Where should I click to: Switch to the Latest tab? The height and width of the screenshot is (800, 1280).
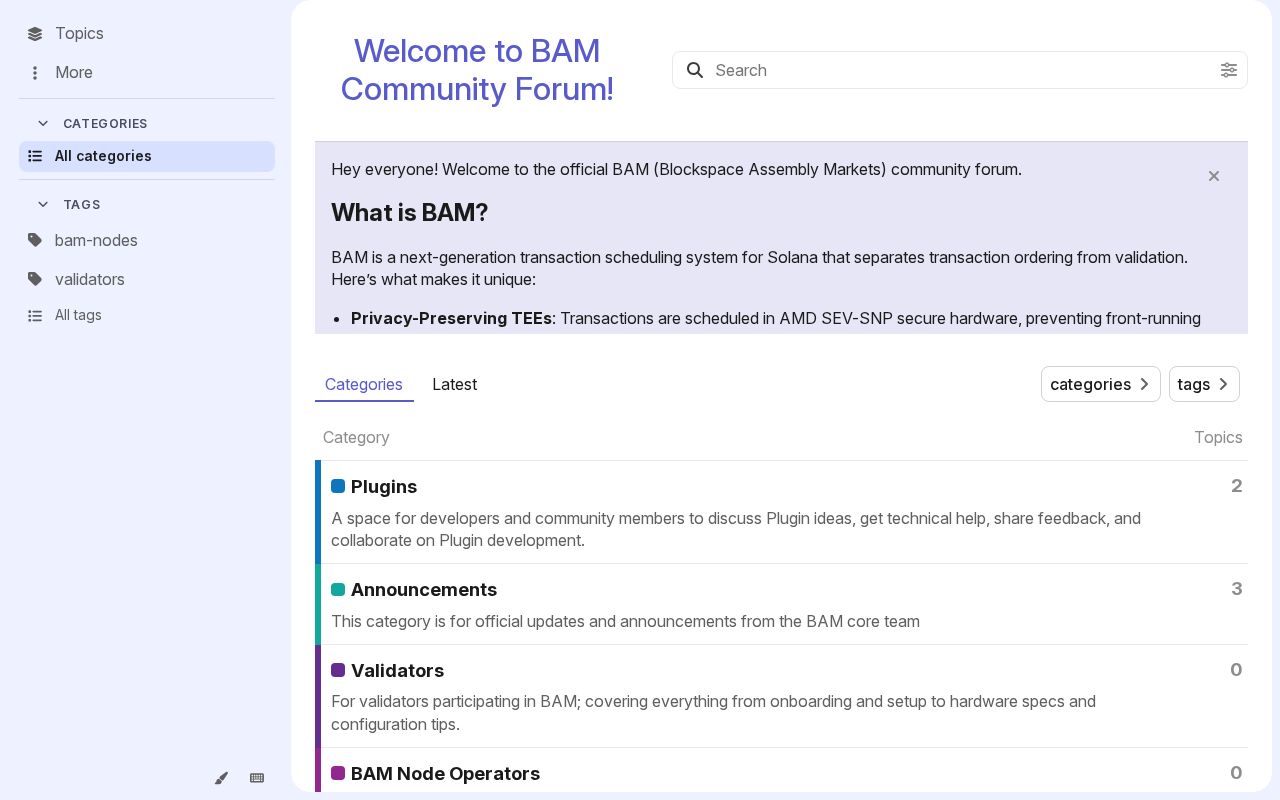click(454, 384)
